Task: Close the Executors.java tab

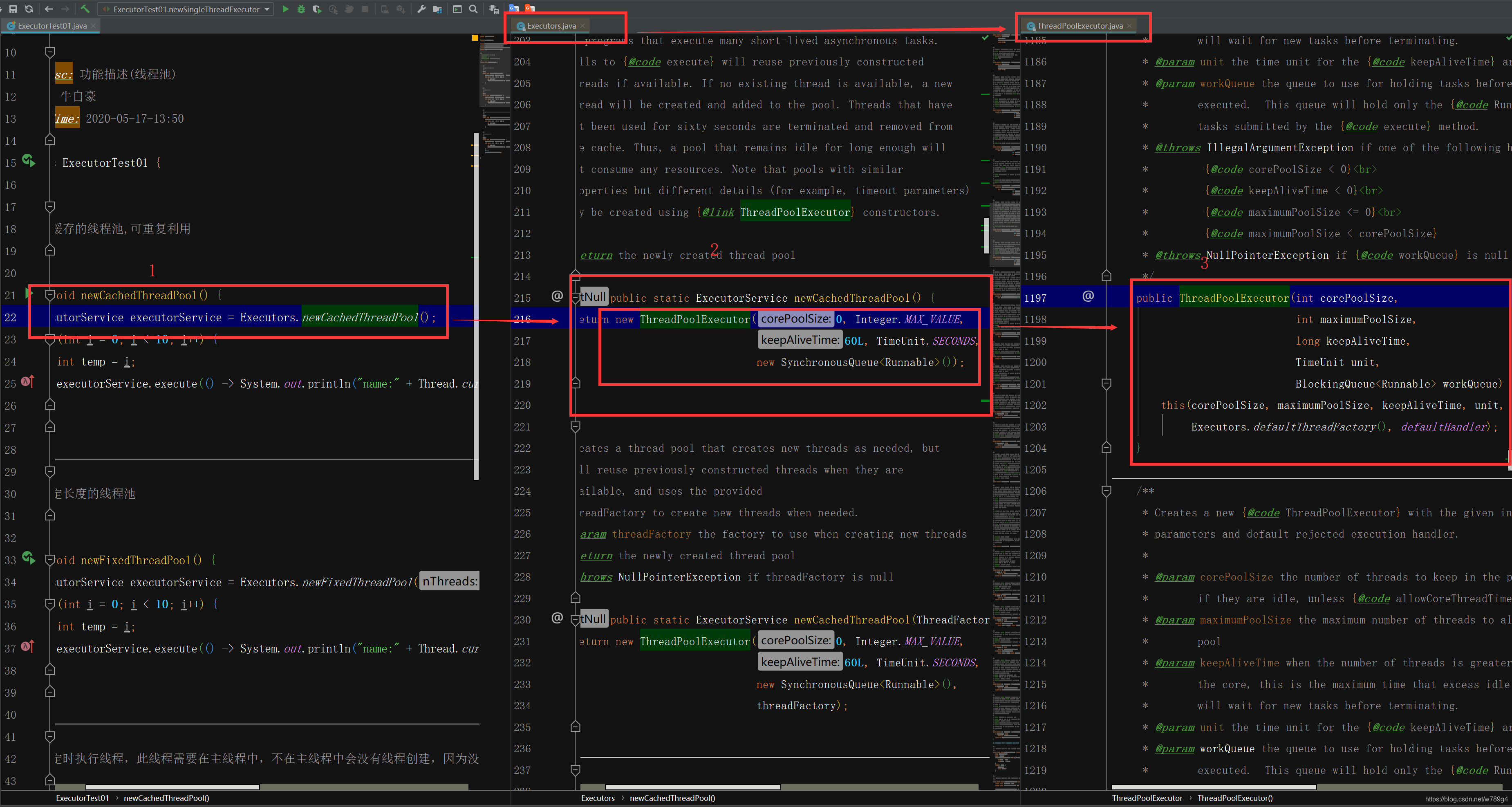Action: pyautogui.click(x=583, y=26)
